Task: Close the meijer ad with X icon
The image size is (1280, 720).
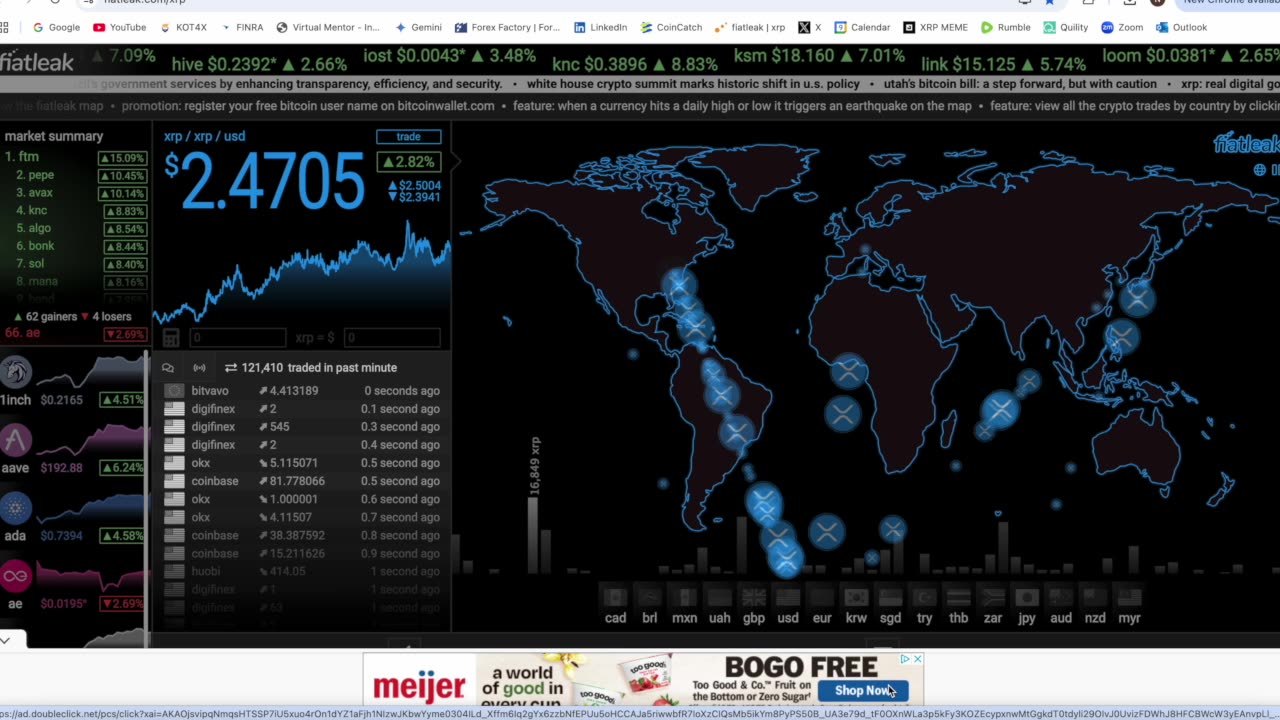Action: (x=917, y=659)
